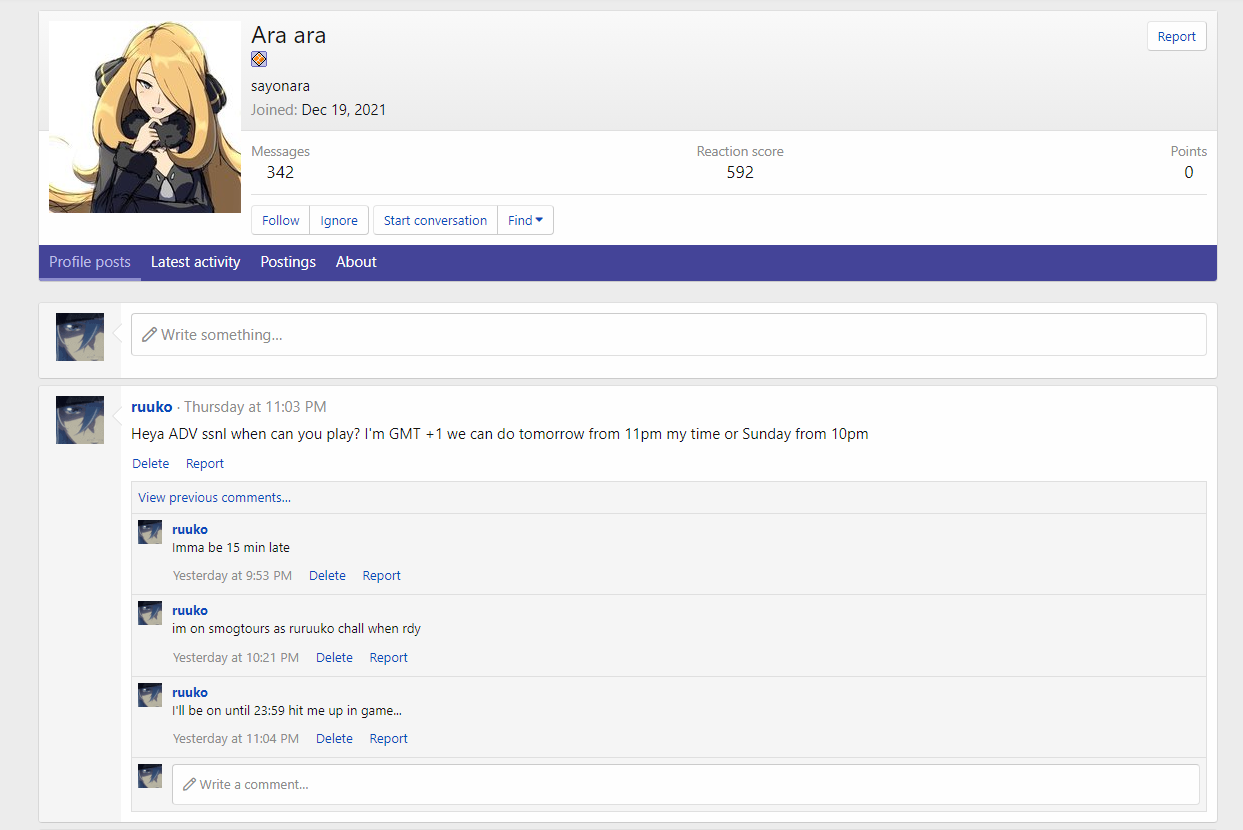Image resolution: width=1243 pixels, height=830 pixels.
Task: Open Ara ara's large profile avatar
Action: [x=145, y=117]
